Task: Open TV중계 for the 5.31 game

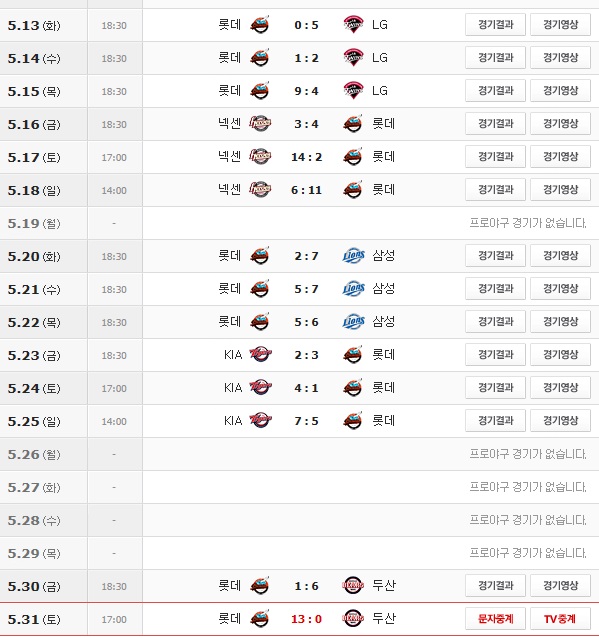Action: pyautogui.click(x=560, y=619)
